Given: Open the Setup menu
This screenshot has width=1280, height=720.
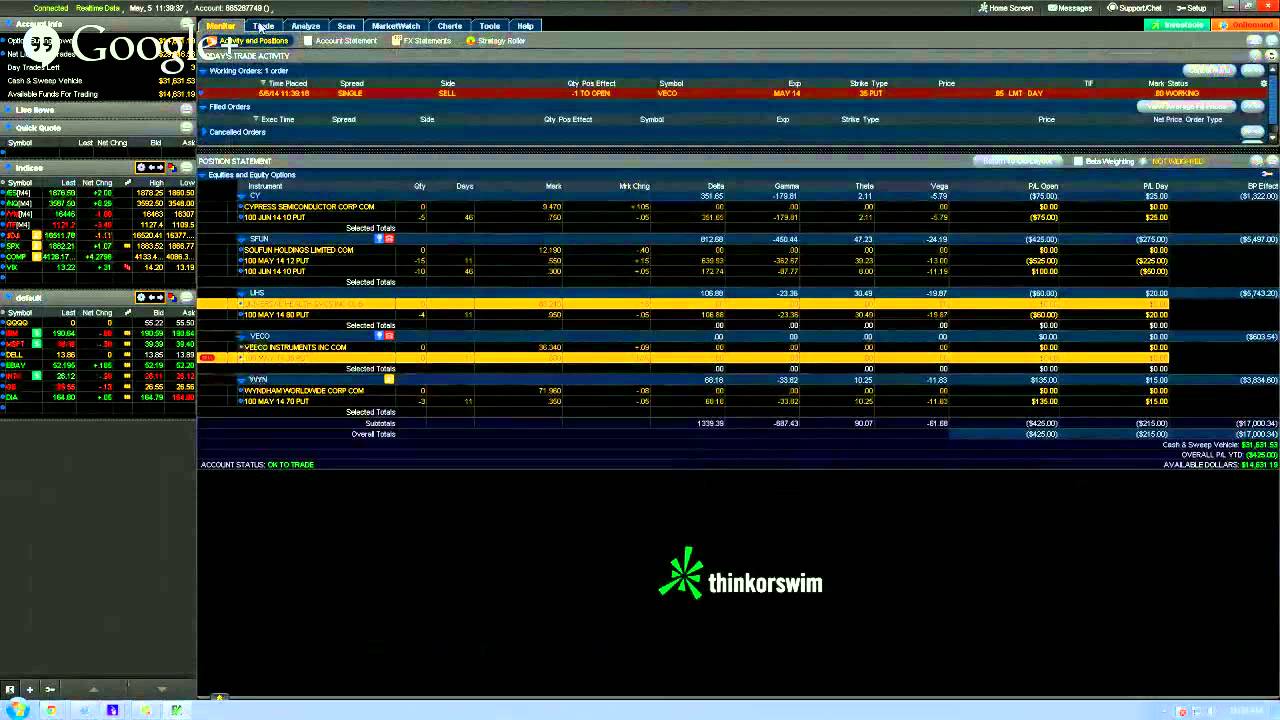Looking at the screenshot, I should point(1192,8).
